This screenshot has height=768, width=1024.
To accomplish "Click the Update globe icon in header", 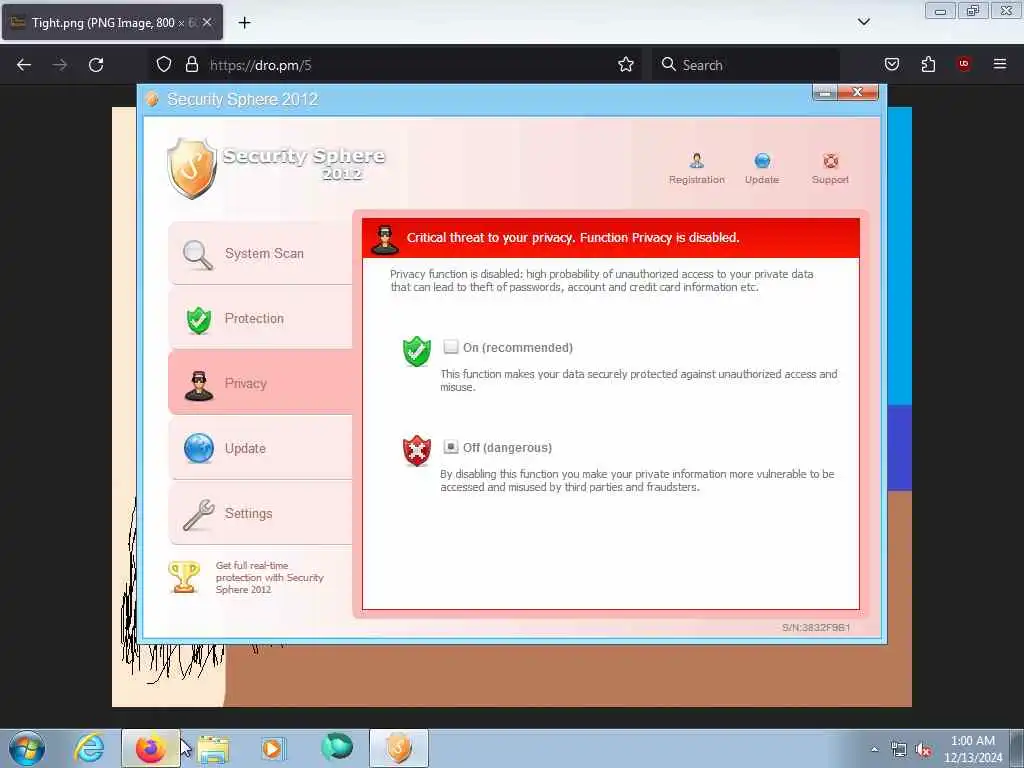I will (x=761, y=160).
